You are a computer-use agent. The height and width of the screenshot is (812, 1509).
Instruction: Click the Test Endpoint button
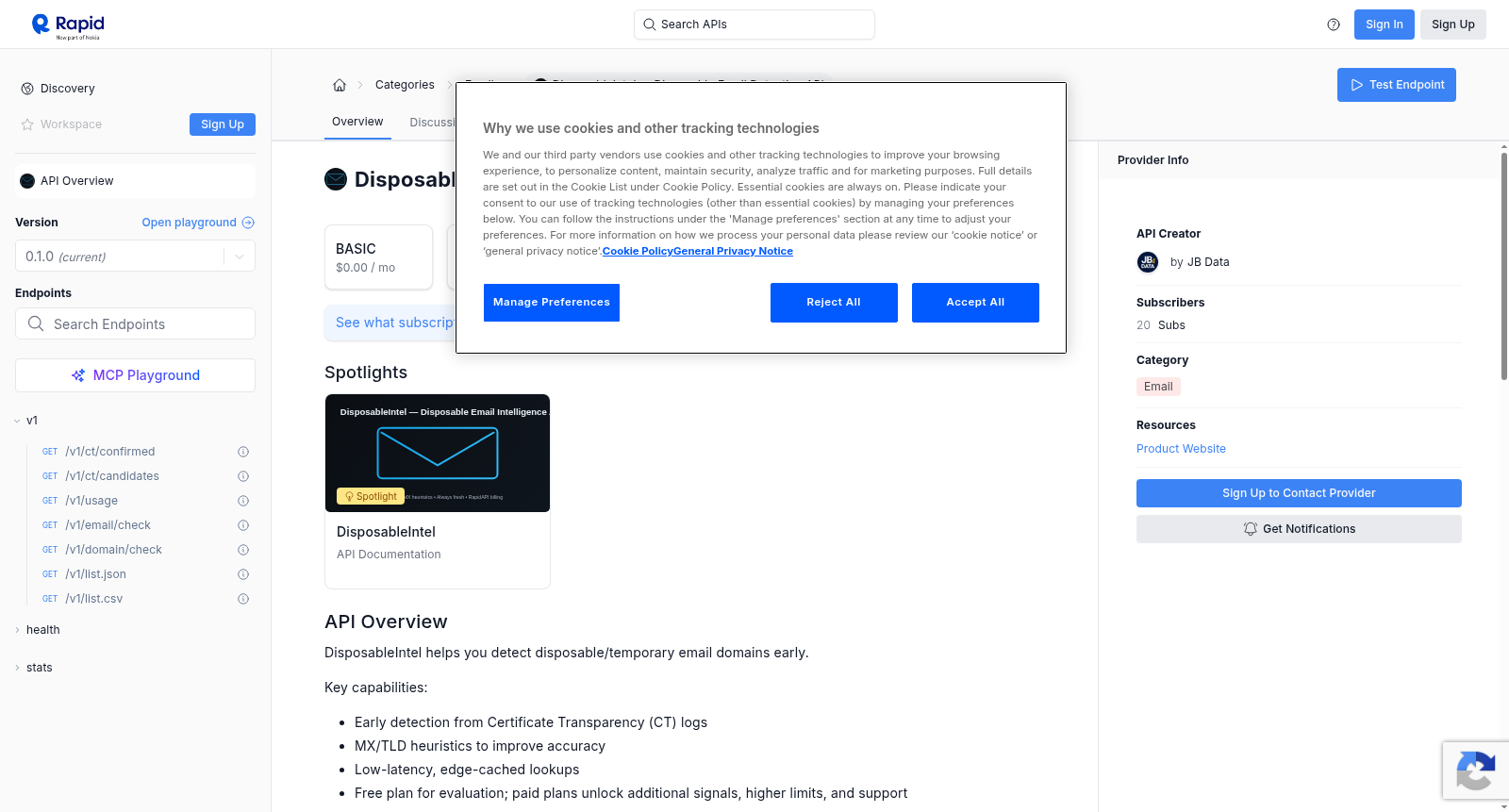point(1397,85)
